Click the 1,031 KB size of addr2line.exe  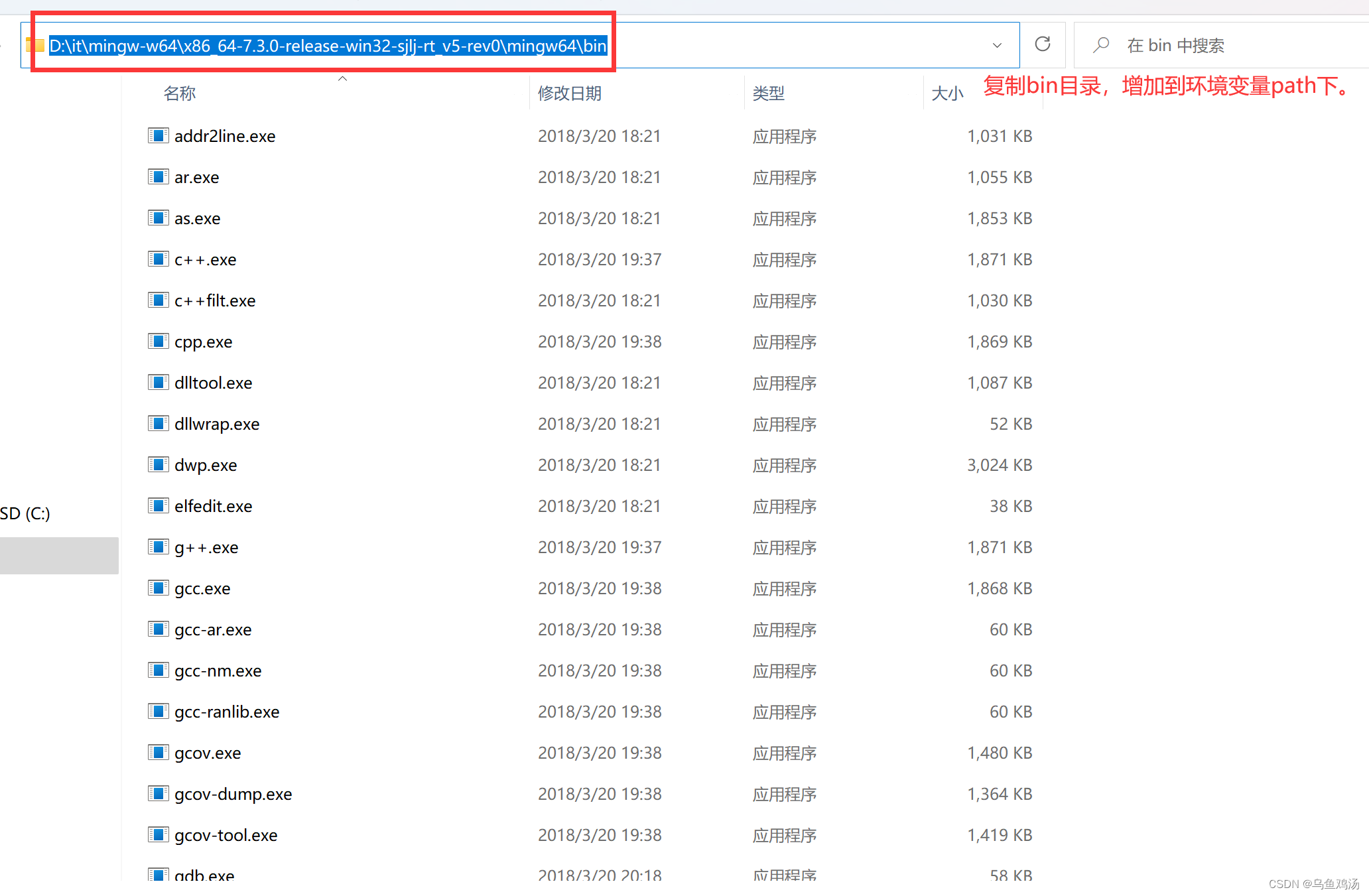(1000, 136)
